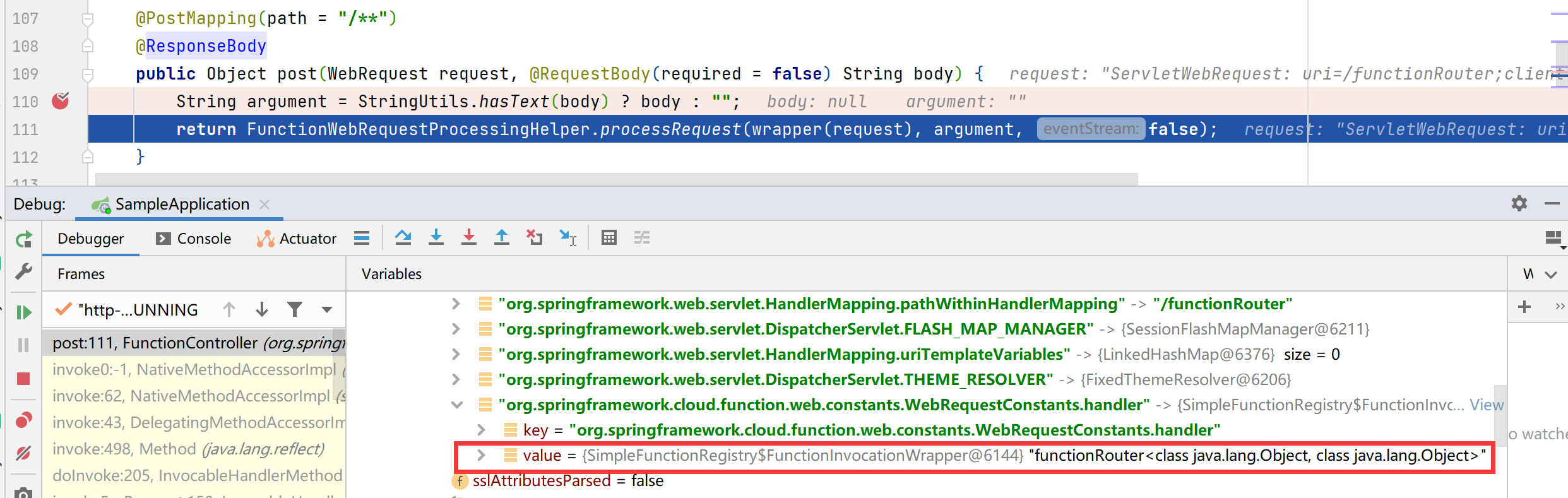This screenshot has height=498, width=1568.
Task: Rerun SampleApplication with green rerun icon
Action: (x=24, y=239)
